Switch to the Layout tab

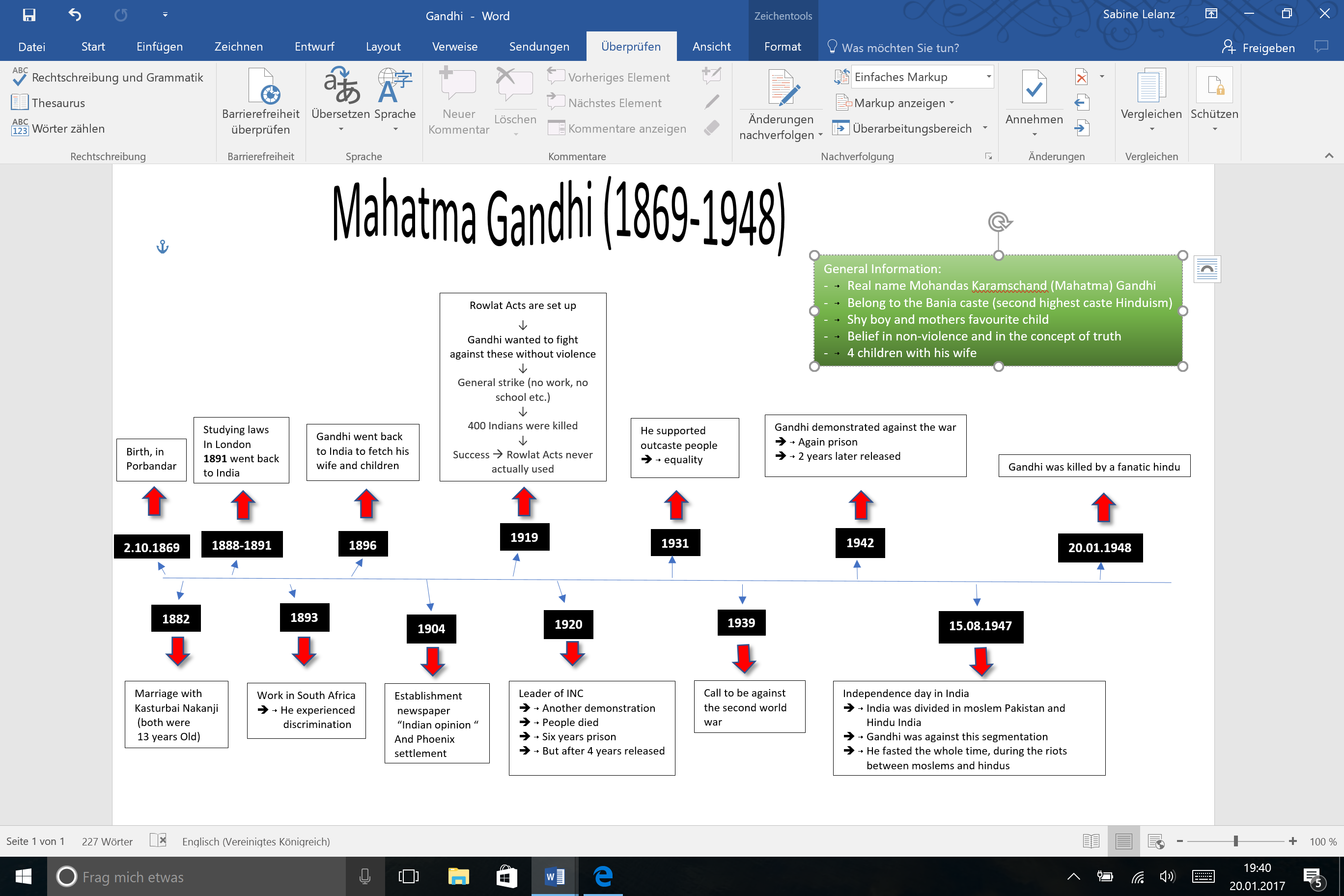[x=383, y=47]
